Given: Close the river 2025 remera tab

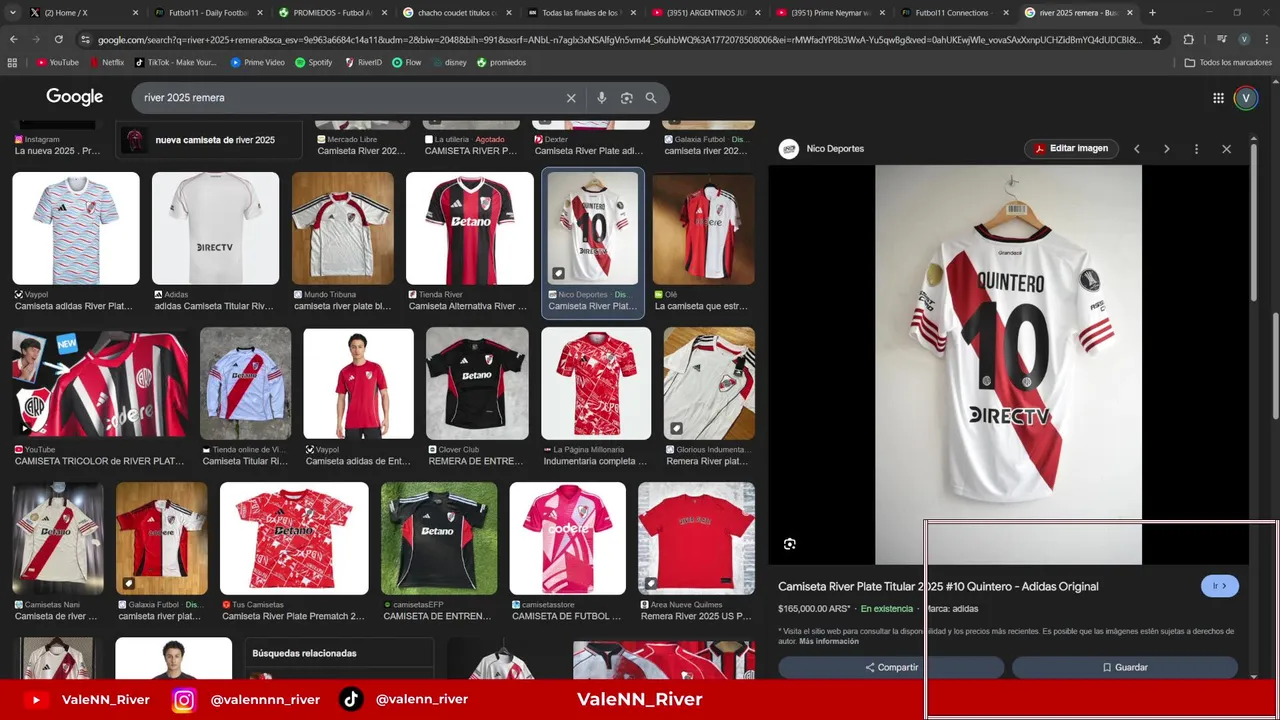Looking at the screenshot, I should [x=1130, y=13].
